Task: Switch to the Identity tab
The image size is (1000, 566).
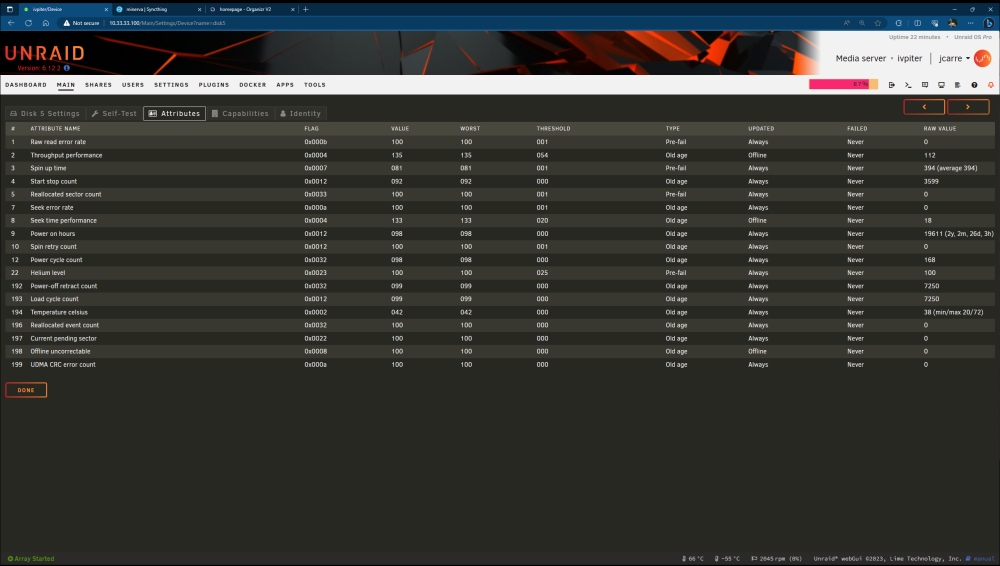Action: click(x=300, y=114)
